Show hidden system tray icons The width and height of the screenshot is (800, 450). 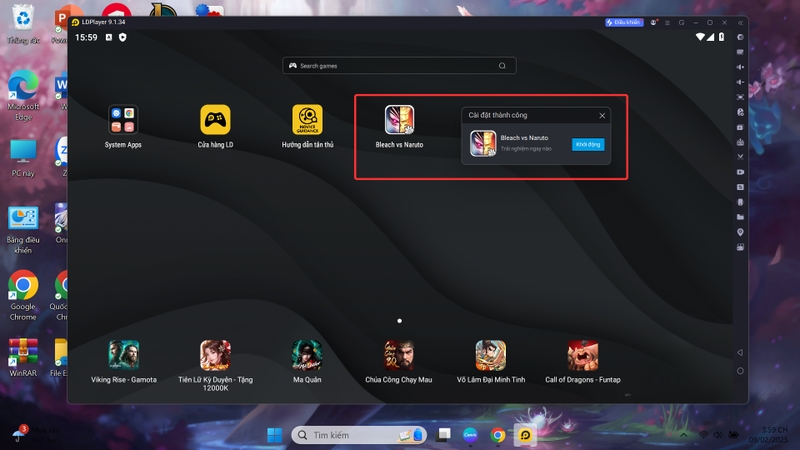684,435
